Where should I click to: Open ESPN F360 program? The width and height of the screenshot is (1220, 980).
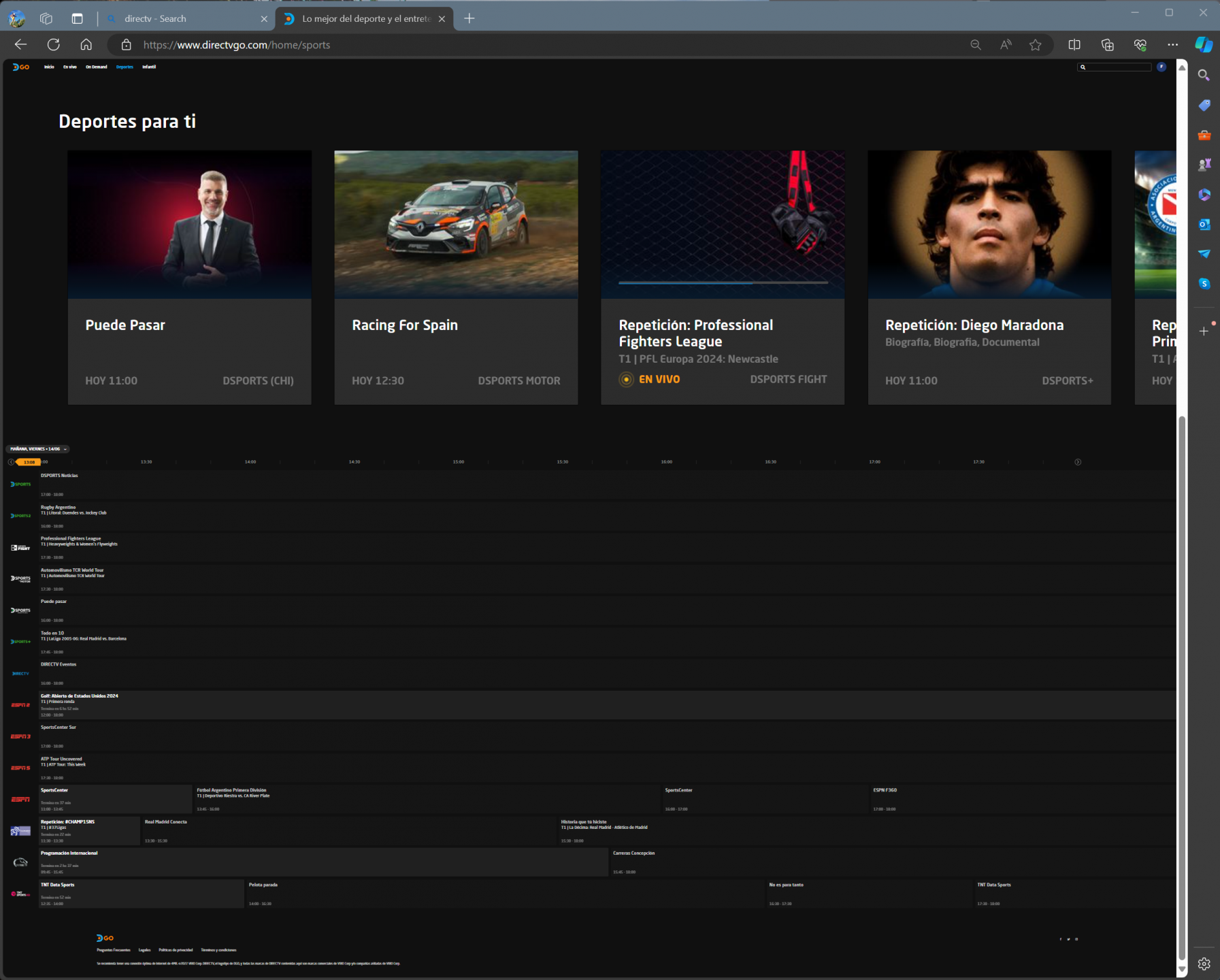1023,800
